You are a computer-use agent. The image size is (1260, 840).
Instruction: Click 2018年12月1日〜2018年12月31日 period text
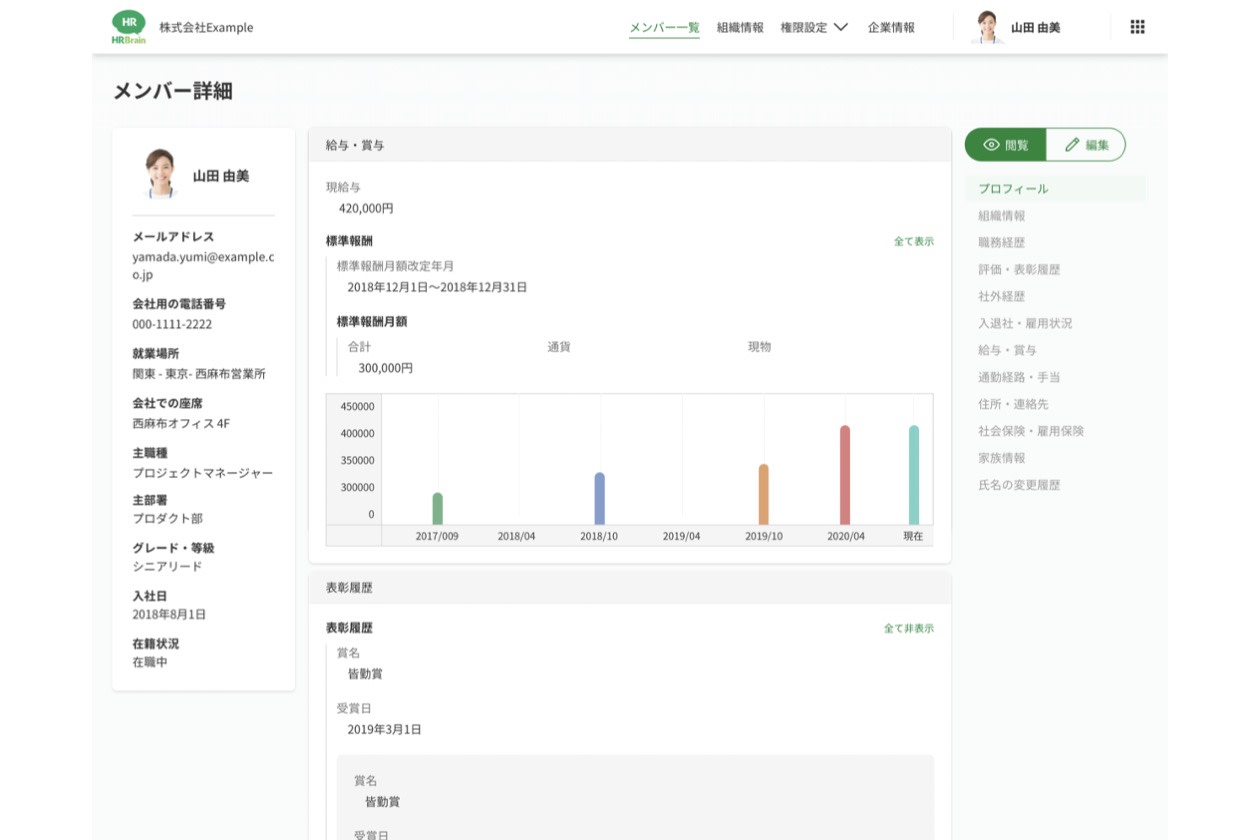[437, 287]
